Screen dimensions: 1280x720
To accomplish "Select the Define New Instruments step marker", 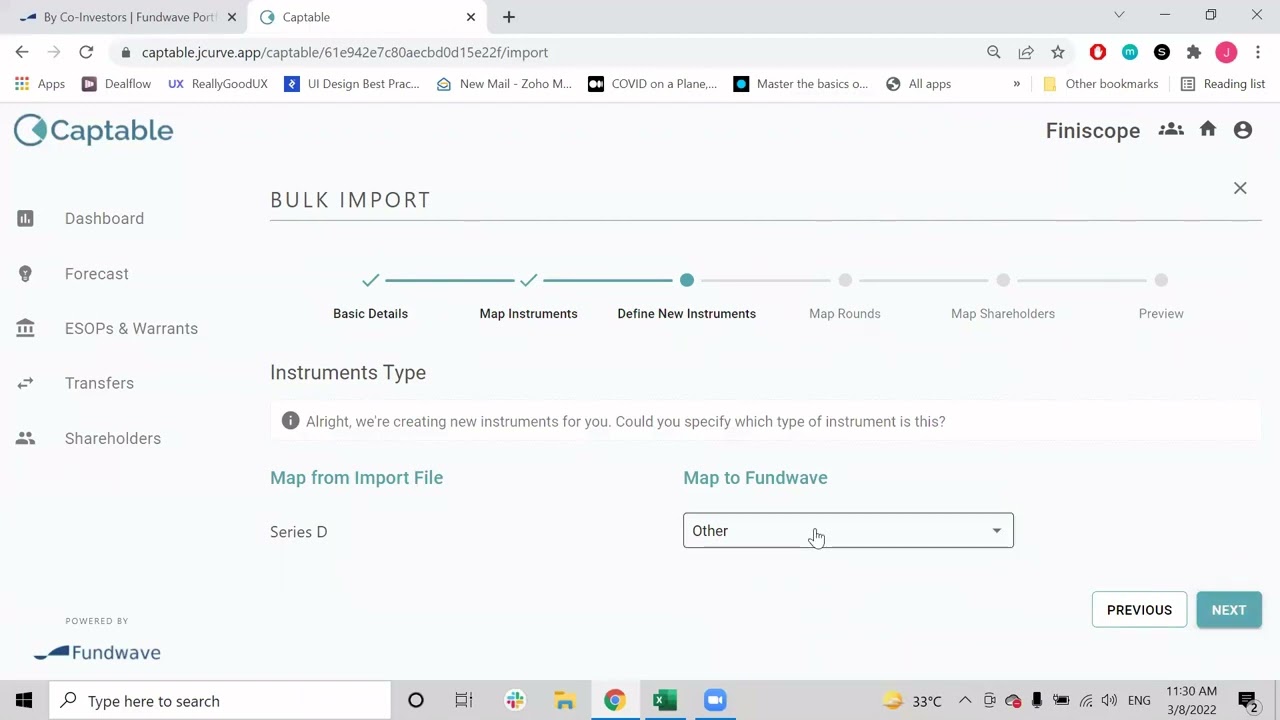I will [x=686, y=280].
